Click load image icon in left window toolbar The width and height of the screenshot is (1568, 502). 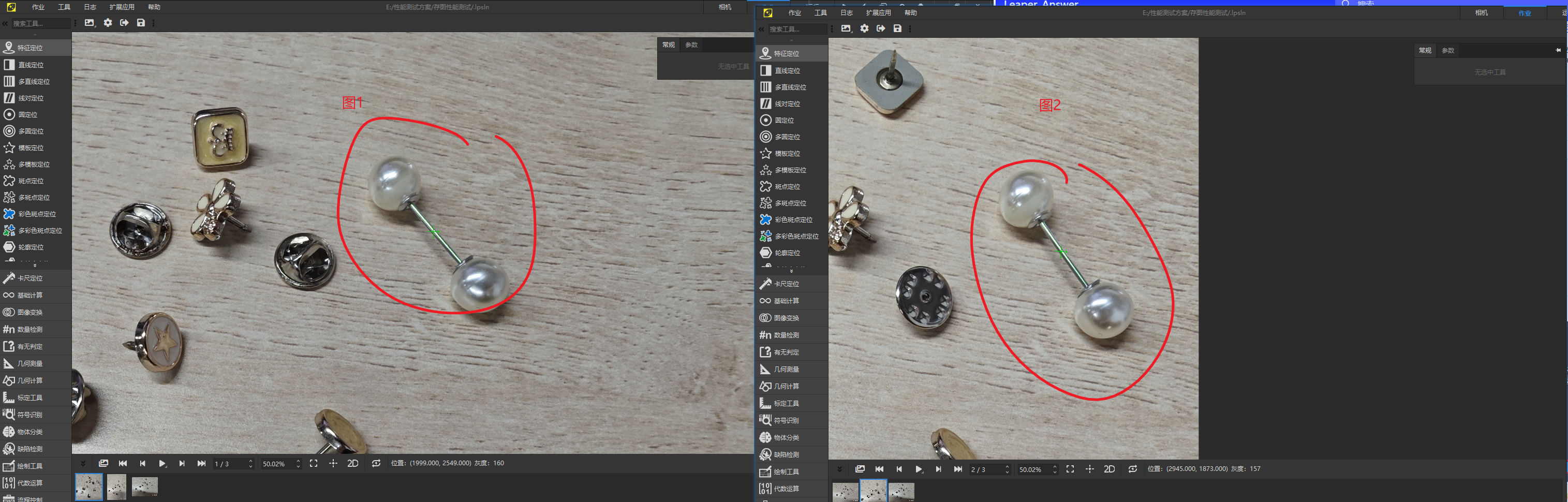point(90,23)
